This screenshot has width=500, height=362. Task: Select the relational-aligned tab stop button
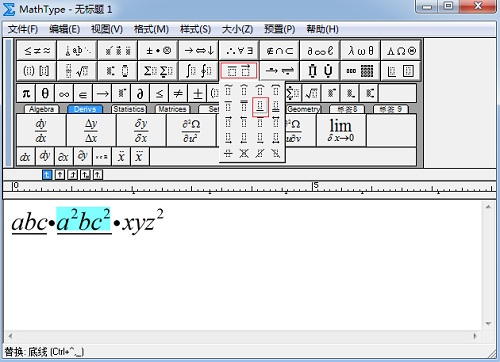(85, 175)
